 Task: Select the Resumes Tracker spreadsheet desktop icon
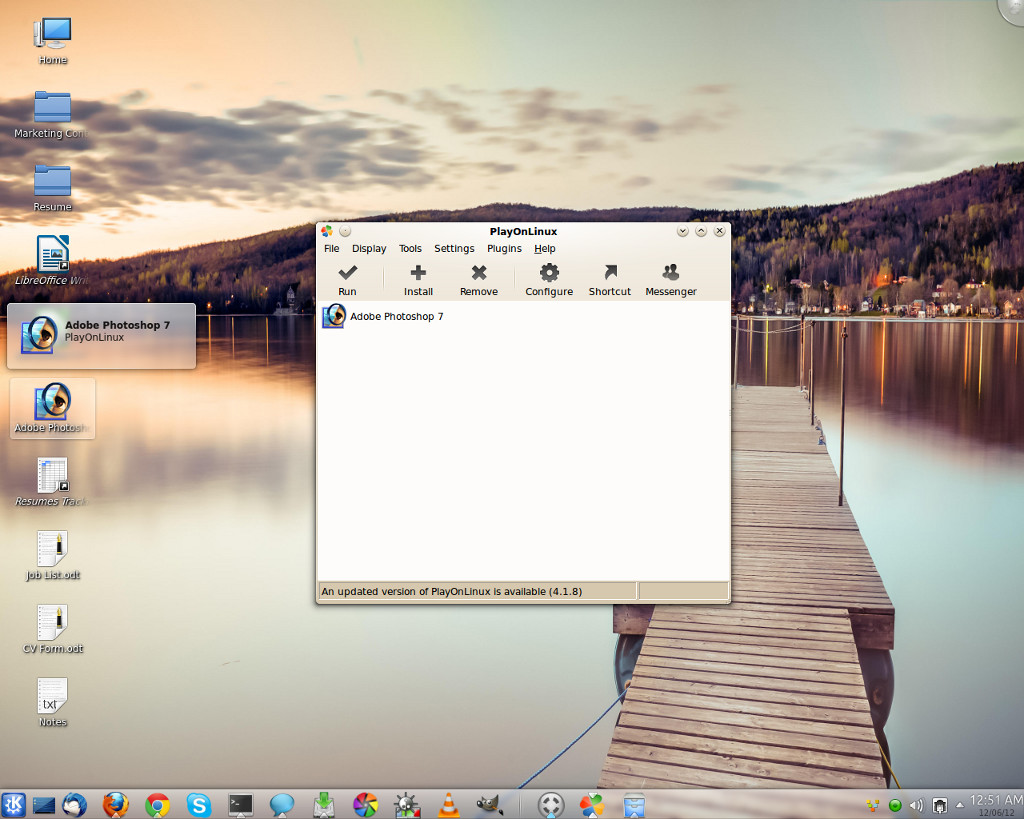(52, 483)
